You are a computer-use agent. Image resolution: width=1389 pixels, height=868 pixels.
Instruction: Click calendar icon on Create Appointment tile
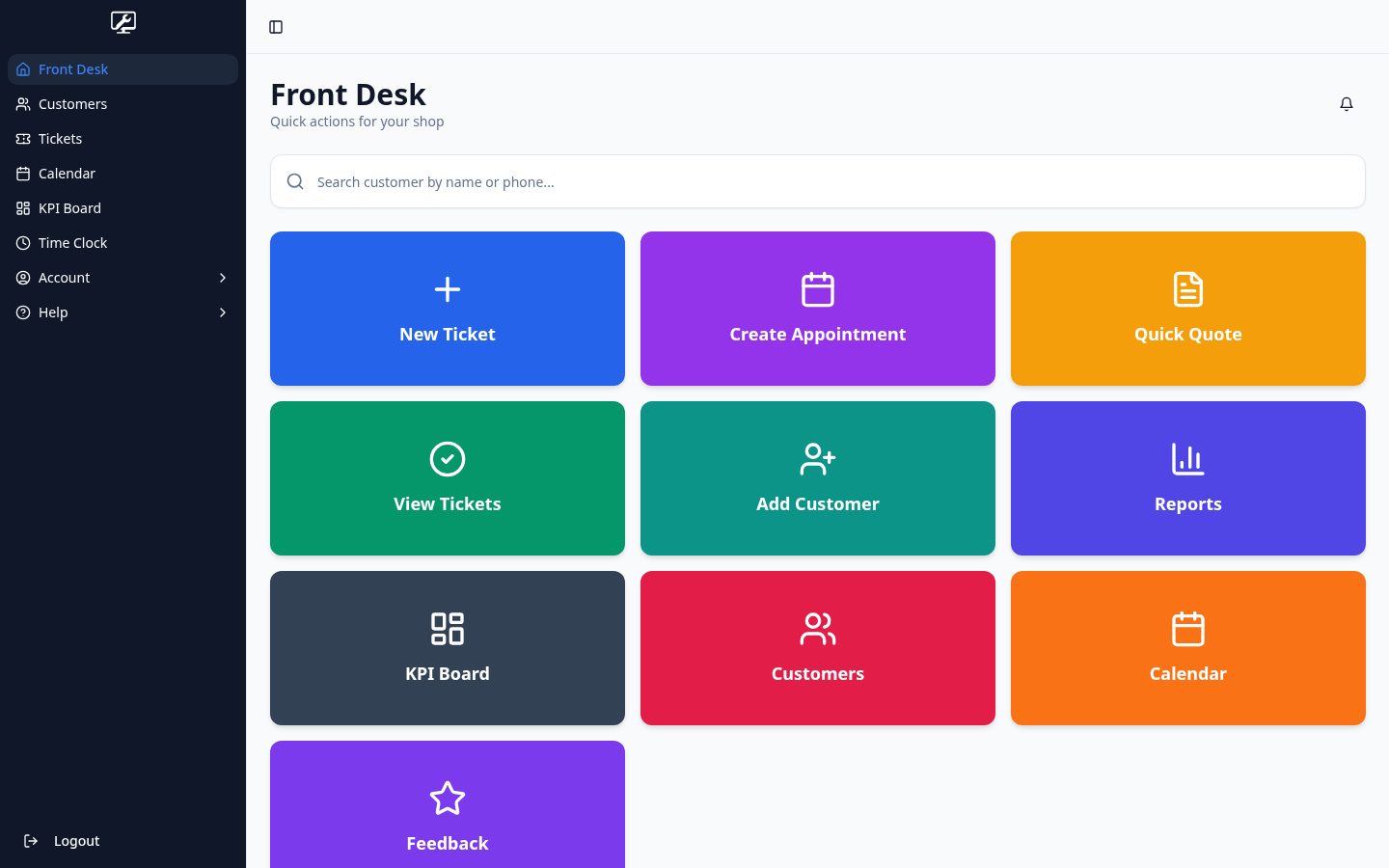pos(818,289)
